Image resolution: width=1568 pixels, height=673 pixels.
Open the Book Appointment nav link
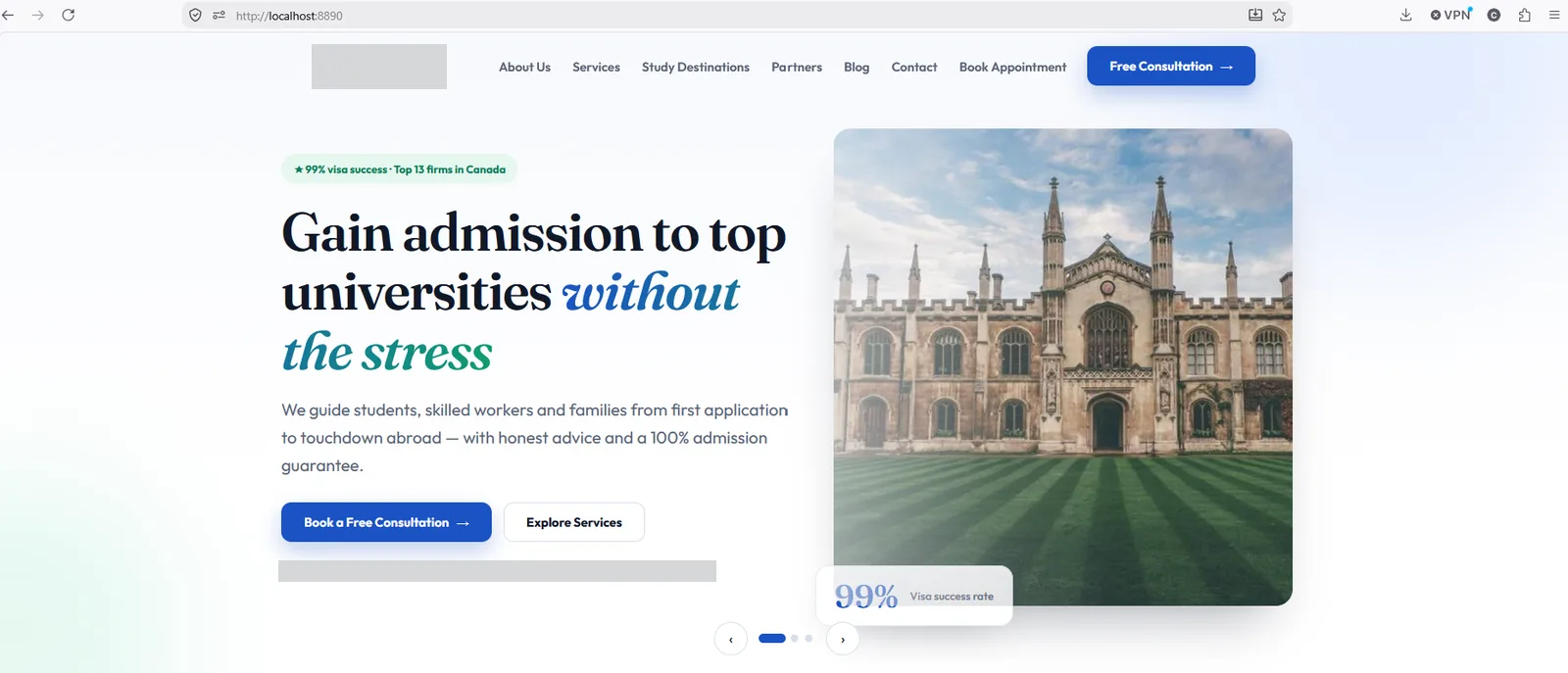click(x=1012, y=67)
